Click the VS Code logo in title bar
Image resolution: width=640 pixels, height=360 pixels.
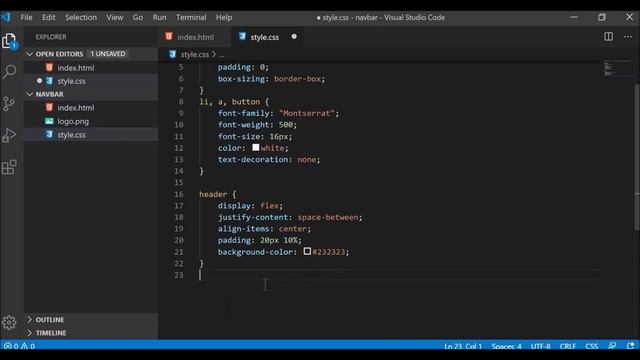coord(6,17)
